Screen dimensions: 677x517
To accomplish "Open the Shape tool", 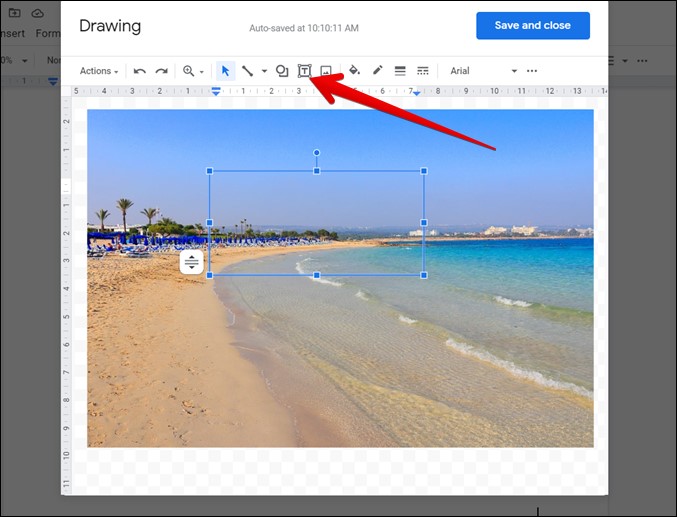I will pos(282,71).
